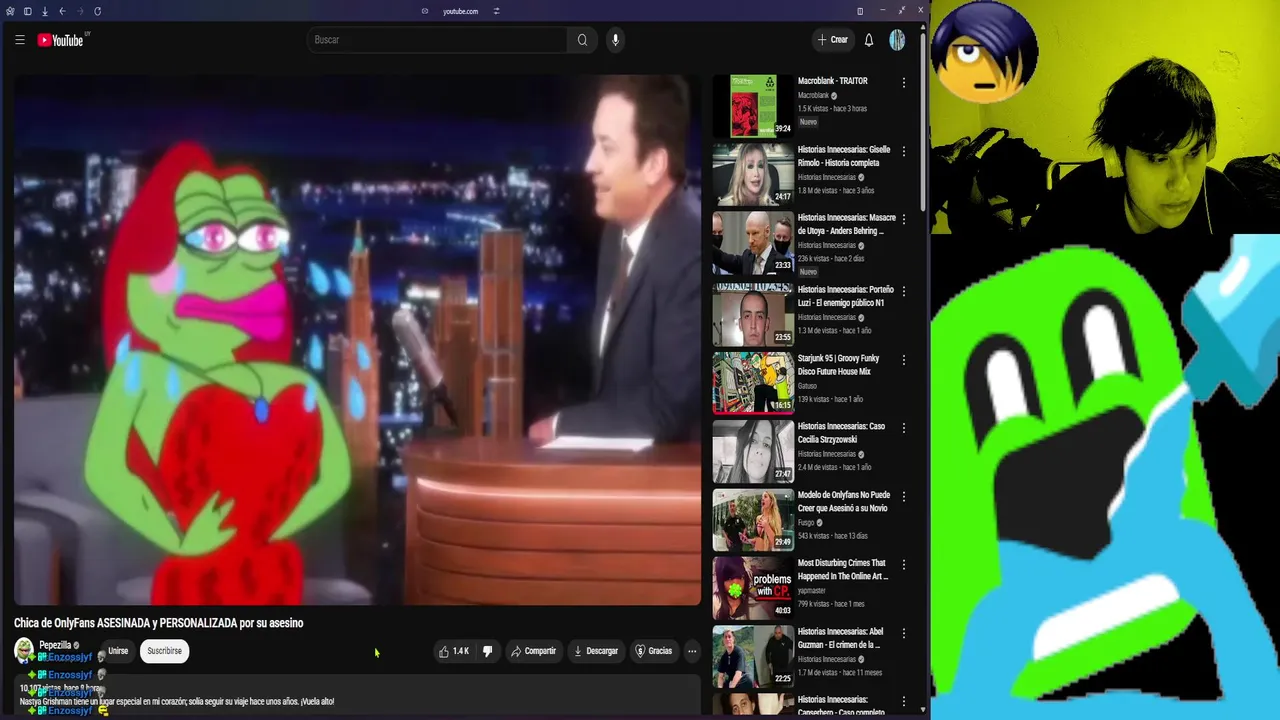Click the Compartir button
1280x720 pixels.
[533, 651]
